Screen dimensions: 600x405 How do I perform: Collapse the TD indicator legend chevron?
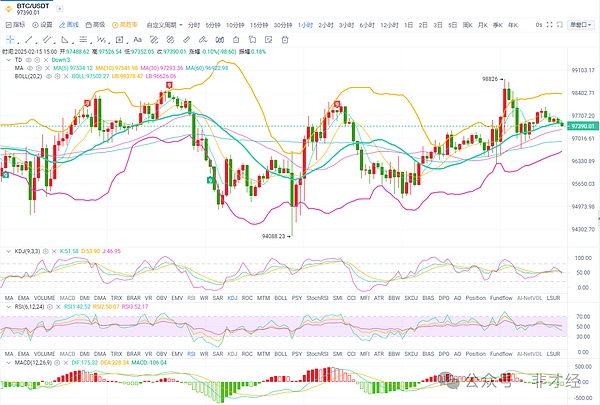click(8, 60)
